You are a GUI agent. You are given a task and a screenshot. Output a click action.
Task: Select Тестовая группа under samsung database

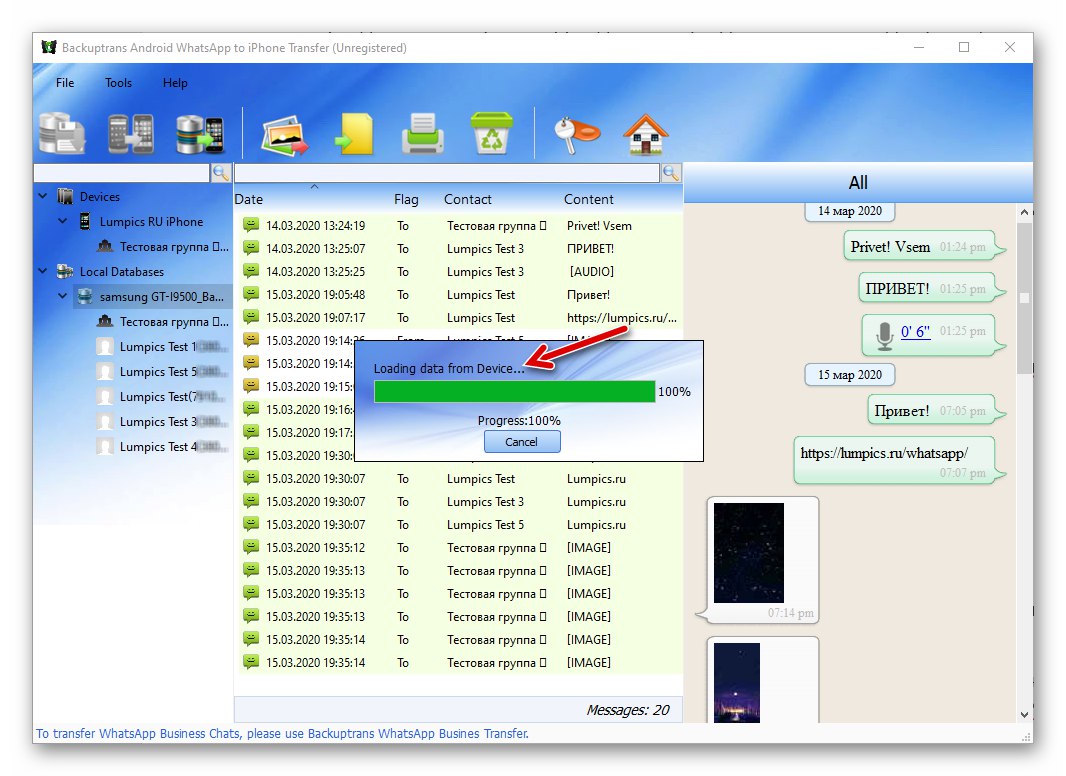click(x=163, y=321)
